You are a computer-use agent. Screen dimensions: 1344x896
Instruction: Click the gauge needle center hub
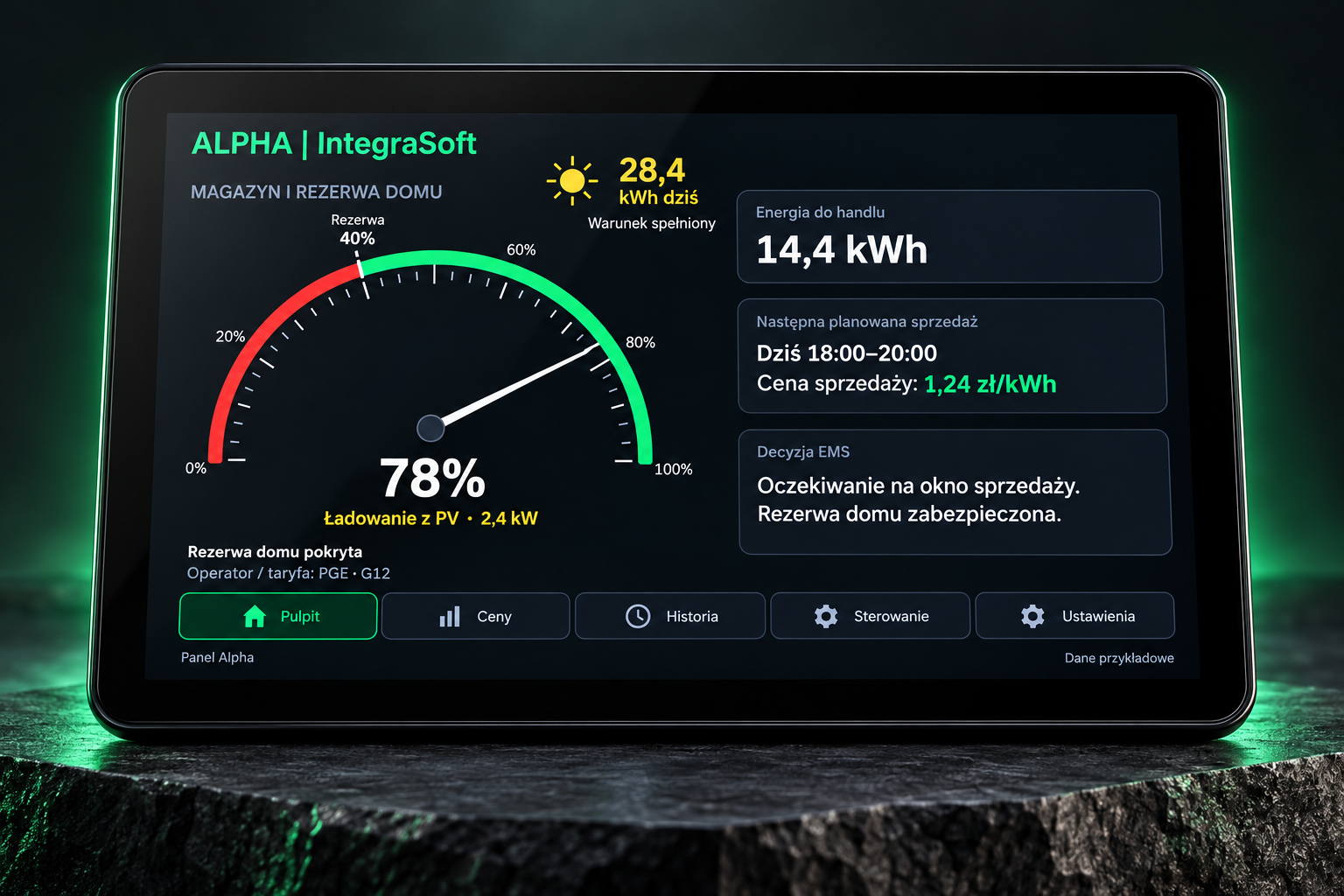(430, 428)
